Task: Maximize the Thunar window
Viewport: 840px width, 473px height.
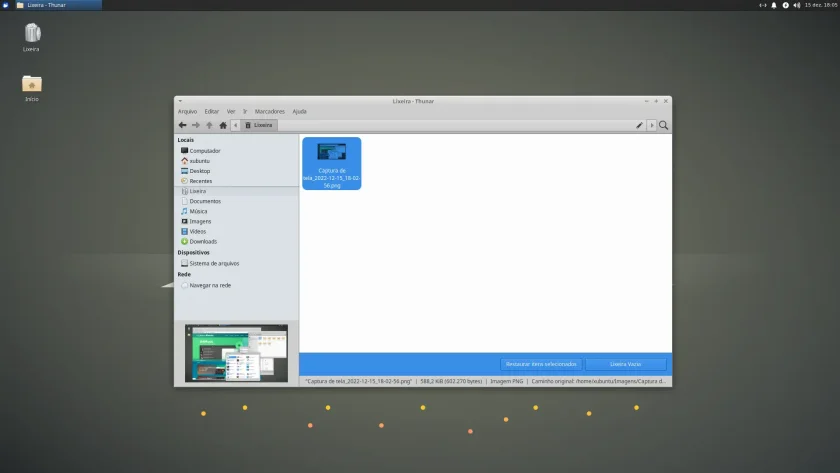Action: [x=656, y=101]
